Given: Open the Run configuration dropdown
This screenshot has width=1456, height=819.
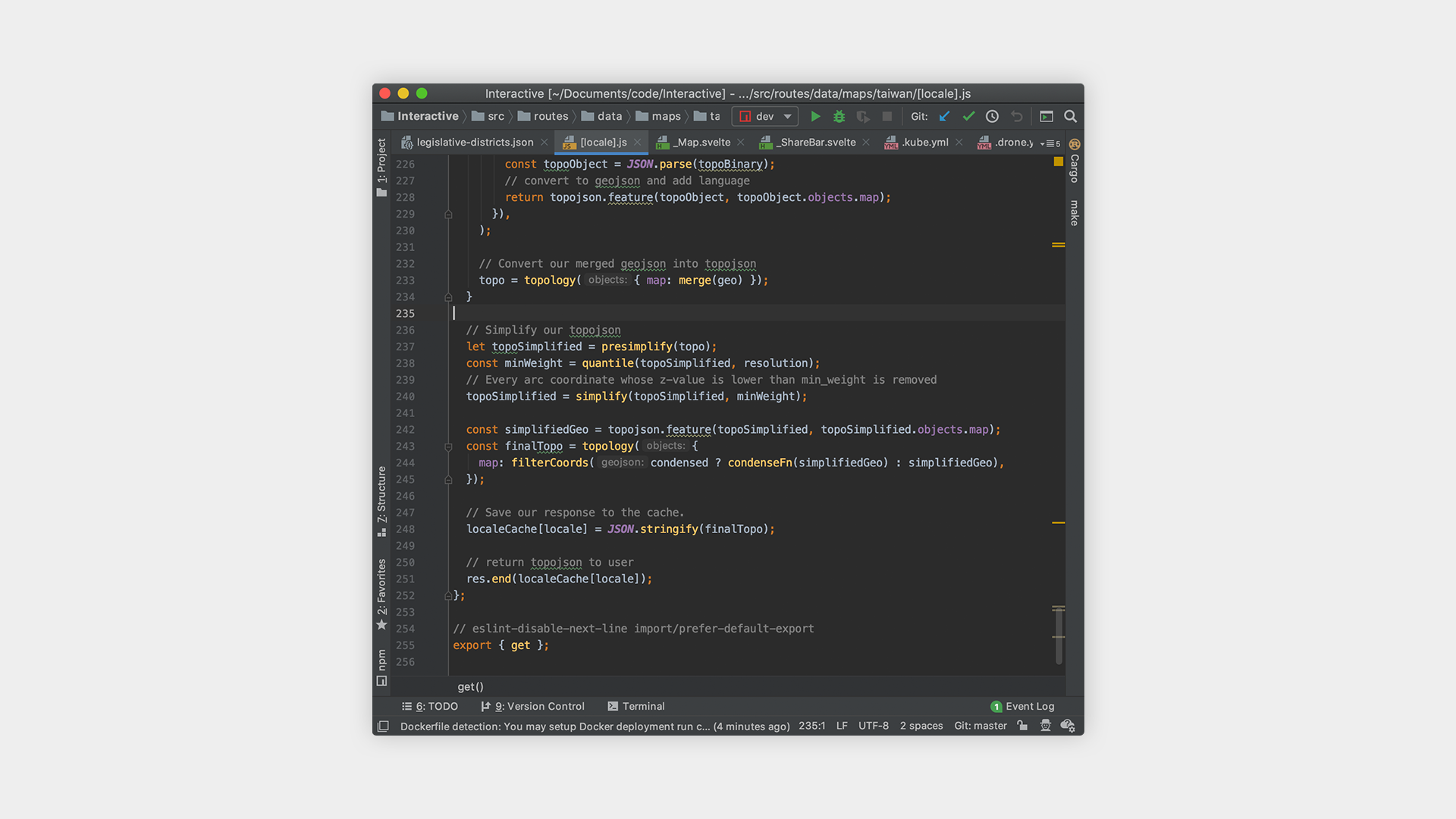Looking at the screenshot, I should click(x=765, y=116).
